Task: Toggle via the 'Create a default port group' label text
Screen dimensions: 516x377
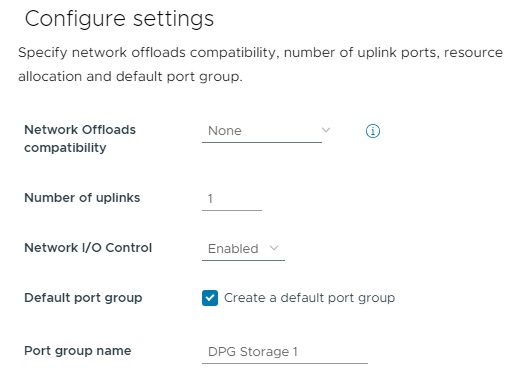Action: pyautogui.click(x=309, y=298)
